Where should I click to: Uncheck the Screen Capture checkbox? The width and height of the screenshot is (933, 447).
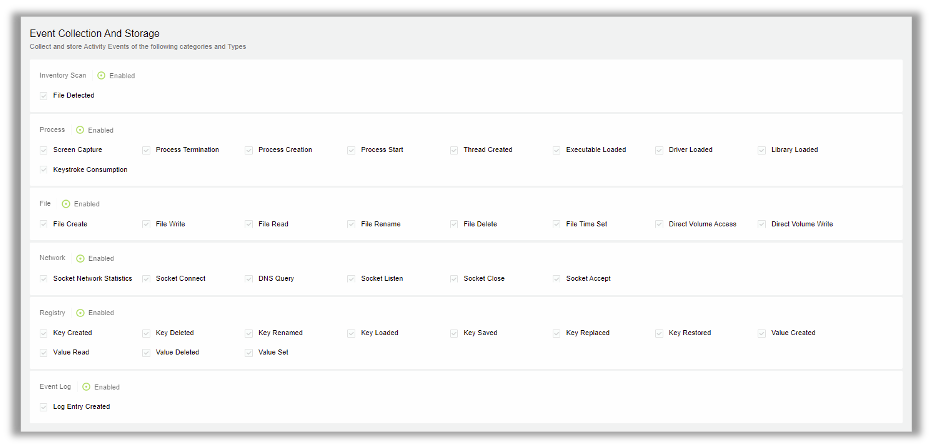coord(44,150)
